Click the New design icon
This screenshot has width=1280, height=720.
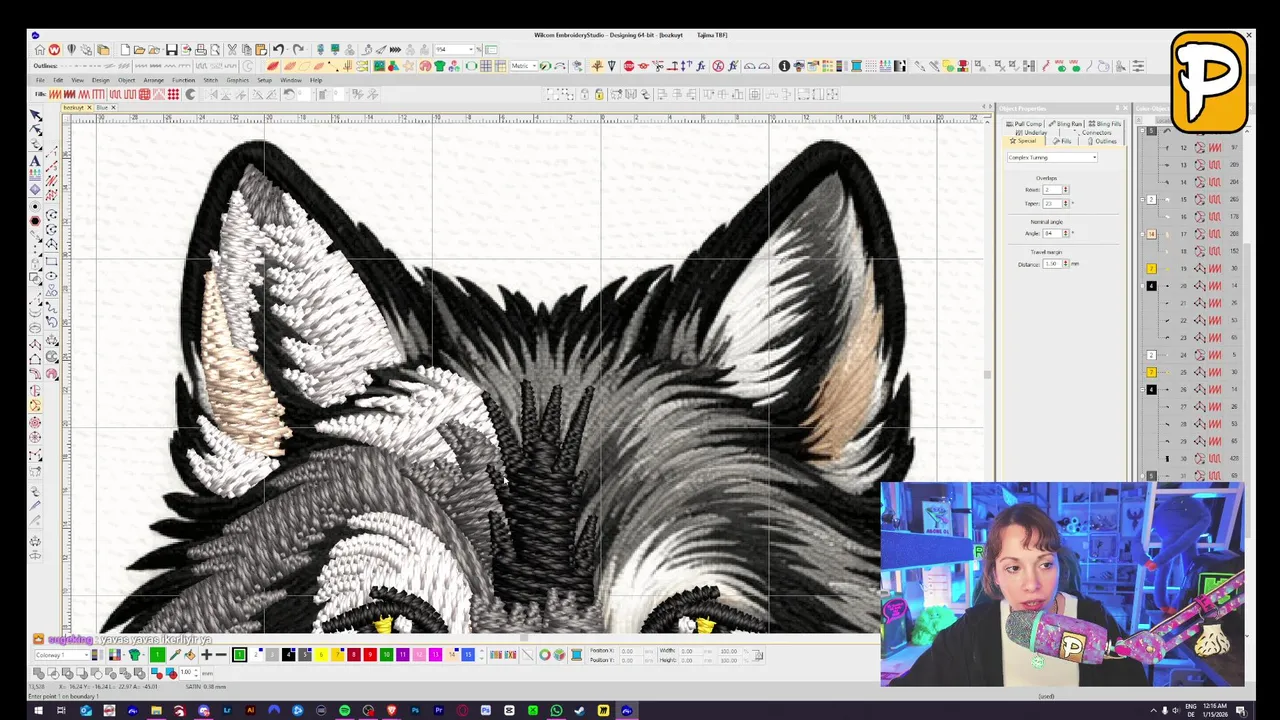pyautogui.click(x=125, y=50)
